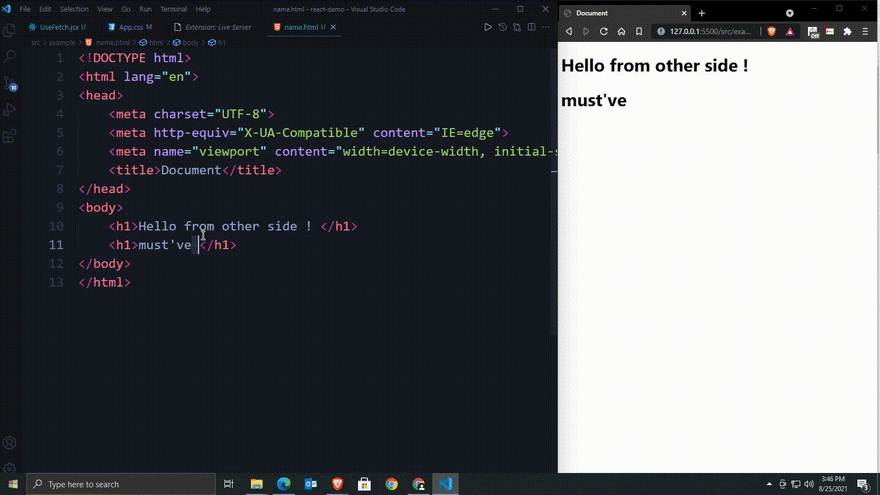Open Brave Shields lion icon
Viewport: 880px width, 495px height.
[772, 31]
